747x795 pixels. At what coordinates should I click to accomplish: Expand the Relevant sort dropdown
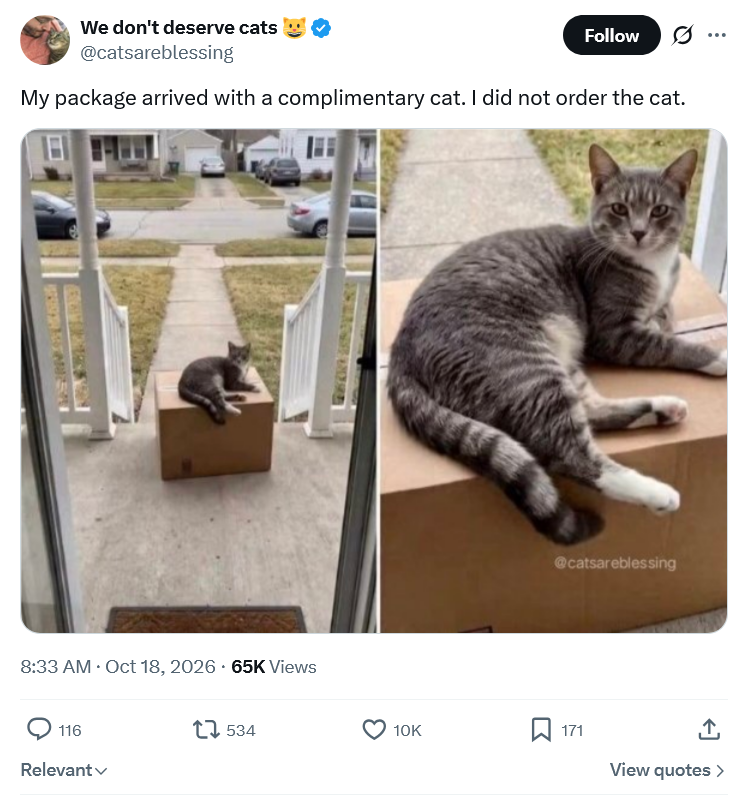tap(64, 770)
